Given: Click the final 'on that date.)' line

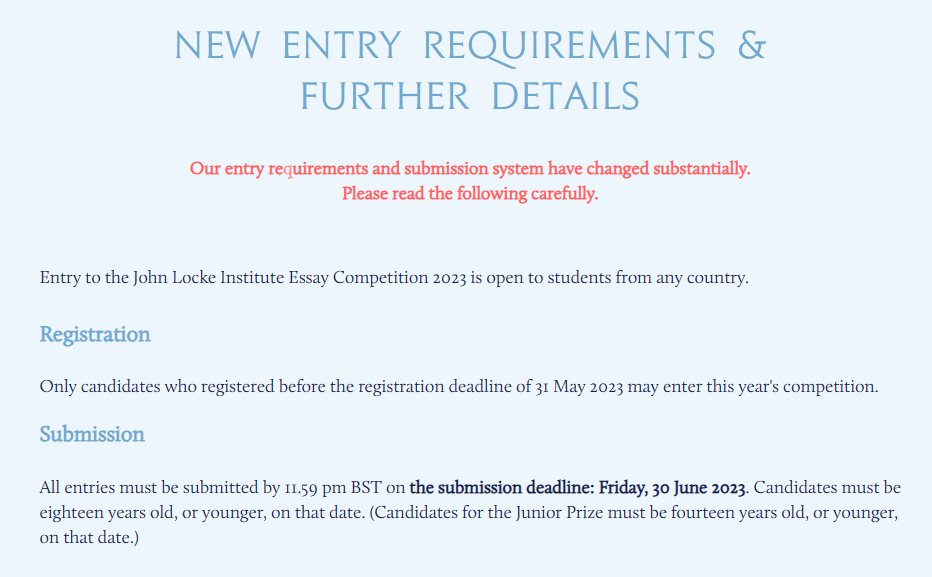Looking at the screenshot, I should click(89, 538).
